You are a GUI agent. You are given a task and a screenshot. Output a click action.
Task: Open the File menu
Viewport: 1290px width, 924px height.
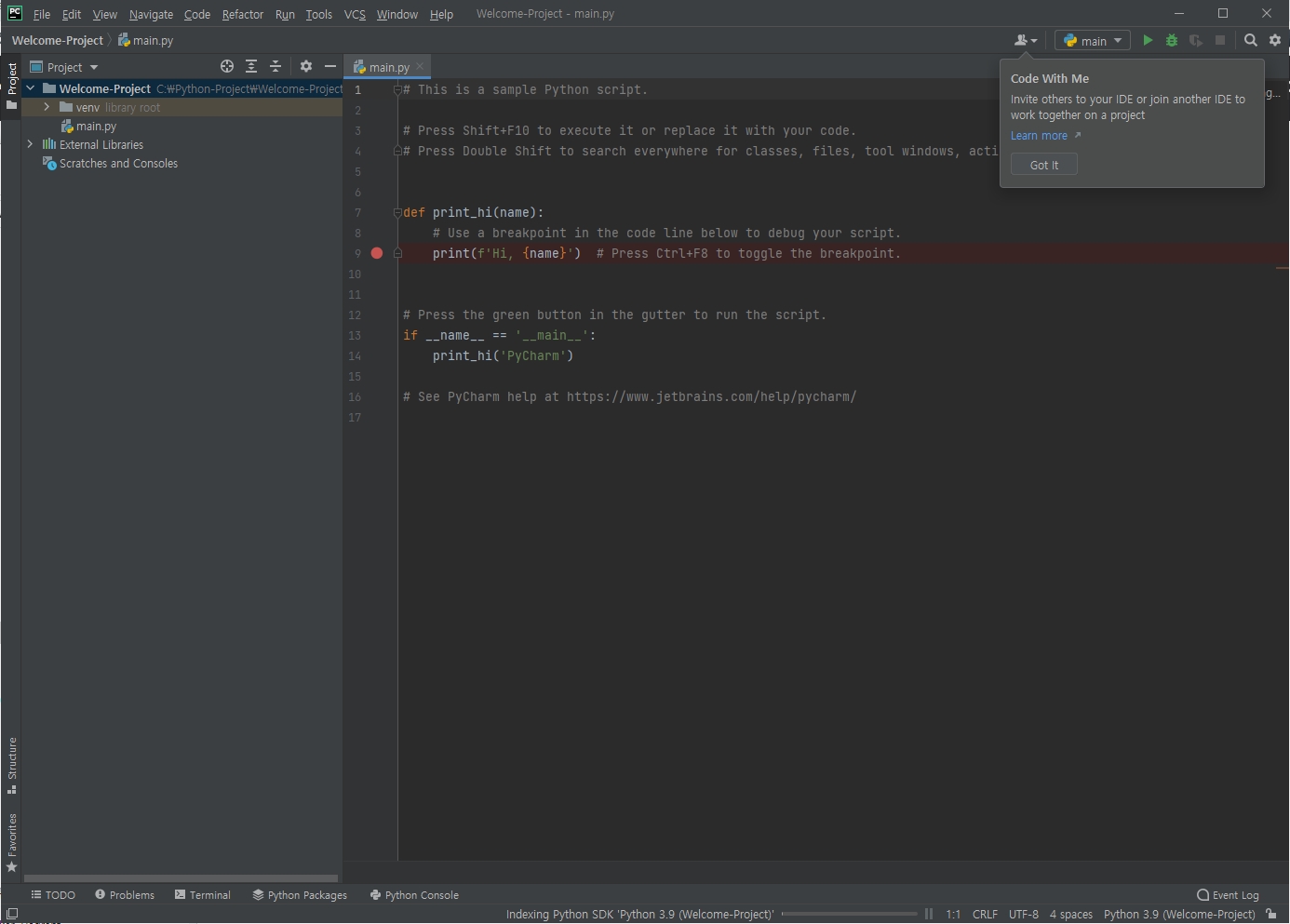[42, 14]
